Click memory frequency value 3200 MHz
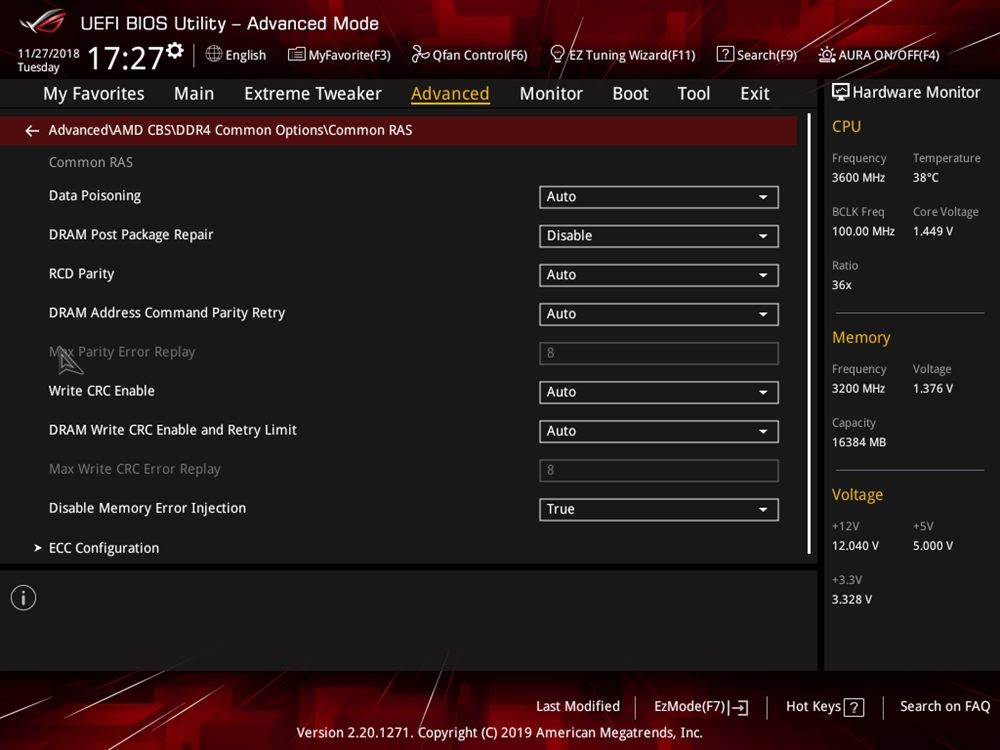The width and height of the screenshot is (1000, 750). (858, 389)
